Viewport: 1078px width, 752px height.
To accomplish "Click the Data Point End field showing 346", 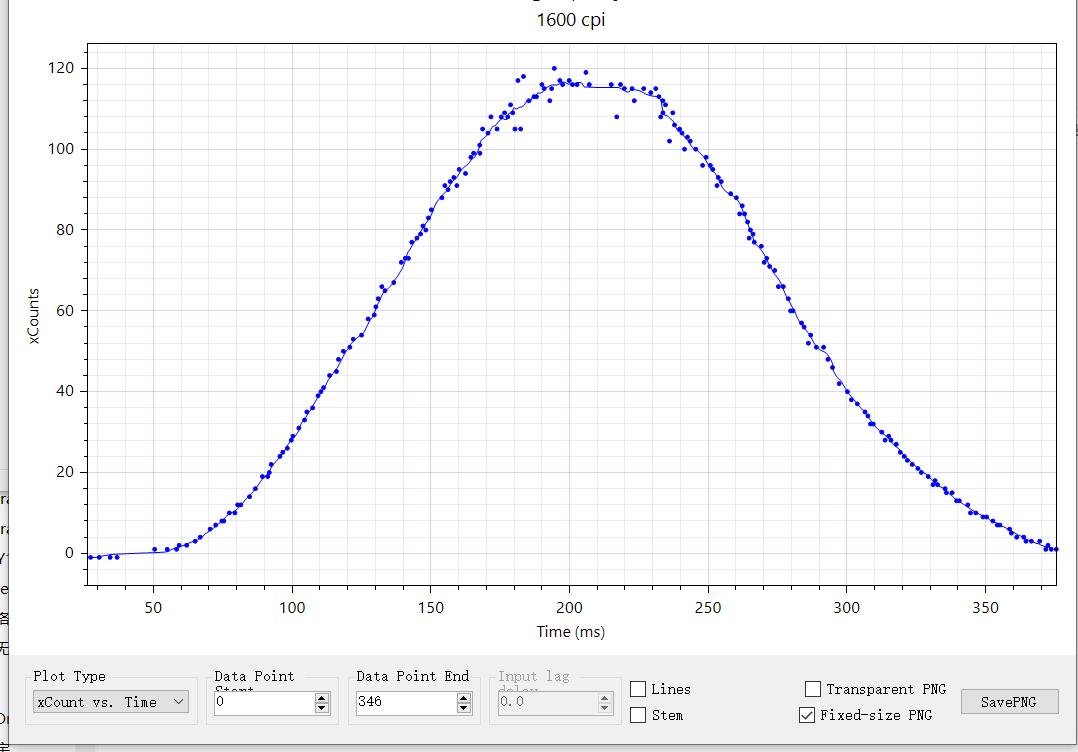I will pyautogui.click(x=406, y=703).
